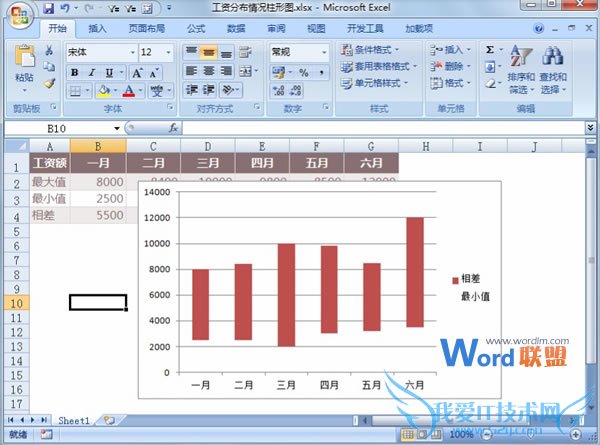Align text left
The width and height of the screenshot is (600, 445).
191,71
